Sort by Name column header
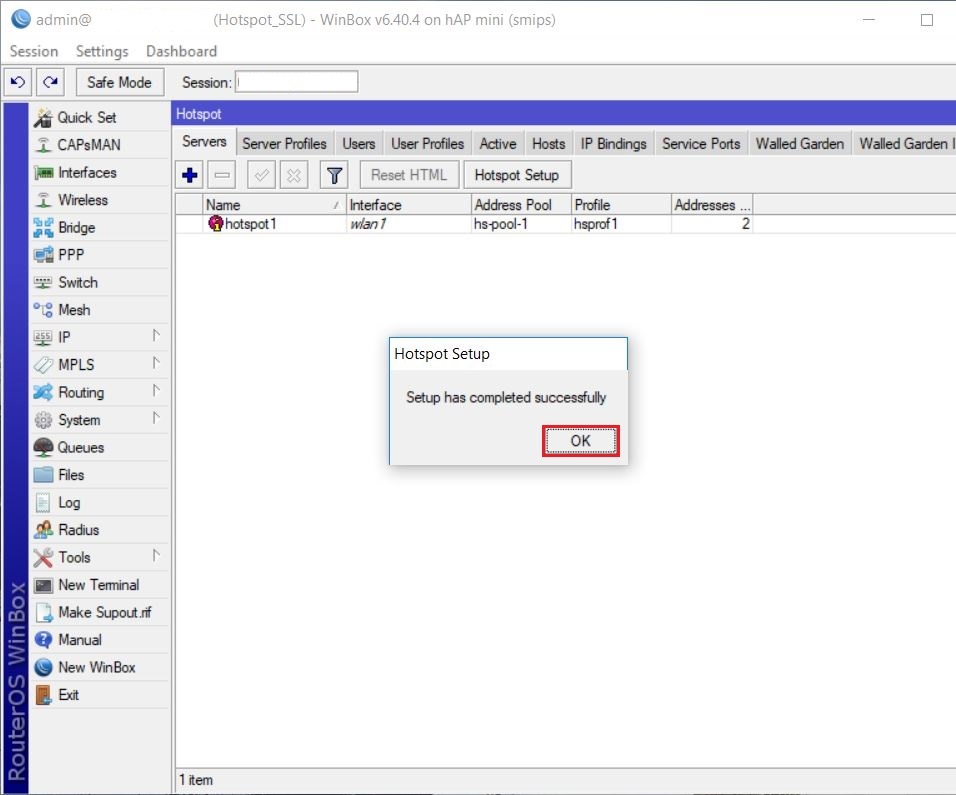956x795 pixels. coord(274,205)
